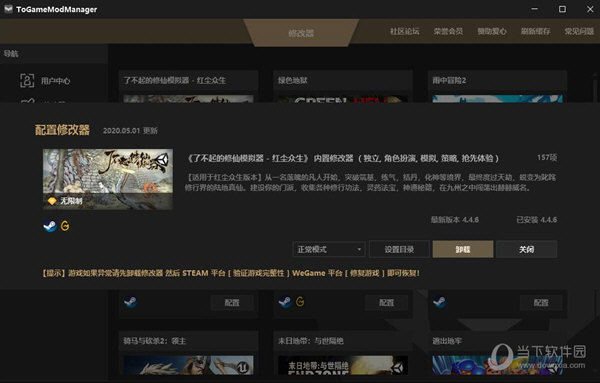The image size is (600, 383).
Task: Click WeGame icon in config dialog
Action: coord(65,226)
